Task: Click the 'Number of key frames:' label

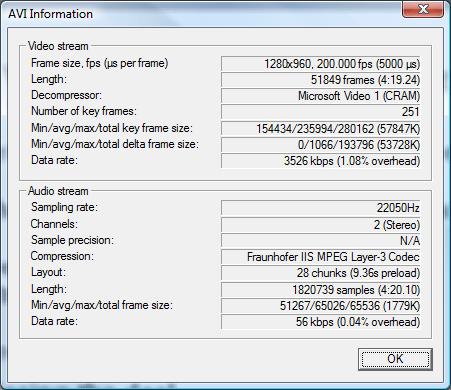Action: (x=84, y=111)
